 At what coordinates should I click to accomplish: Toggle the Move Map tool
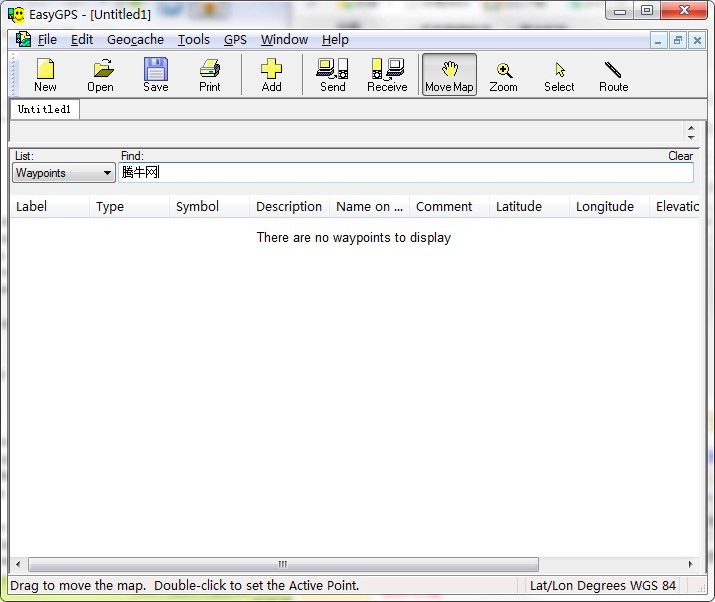(449, 75)
